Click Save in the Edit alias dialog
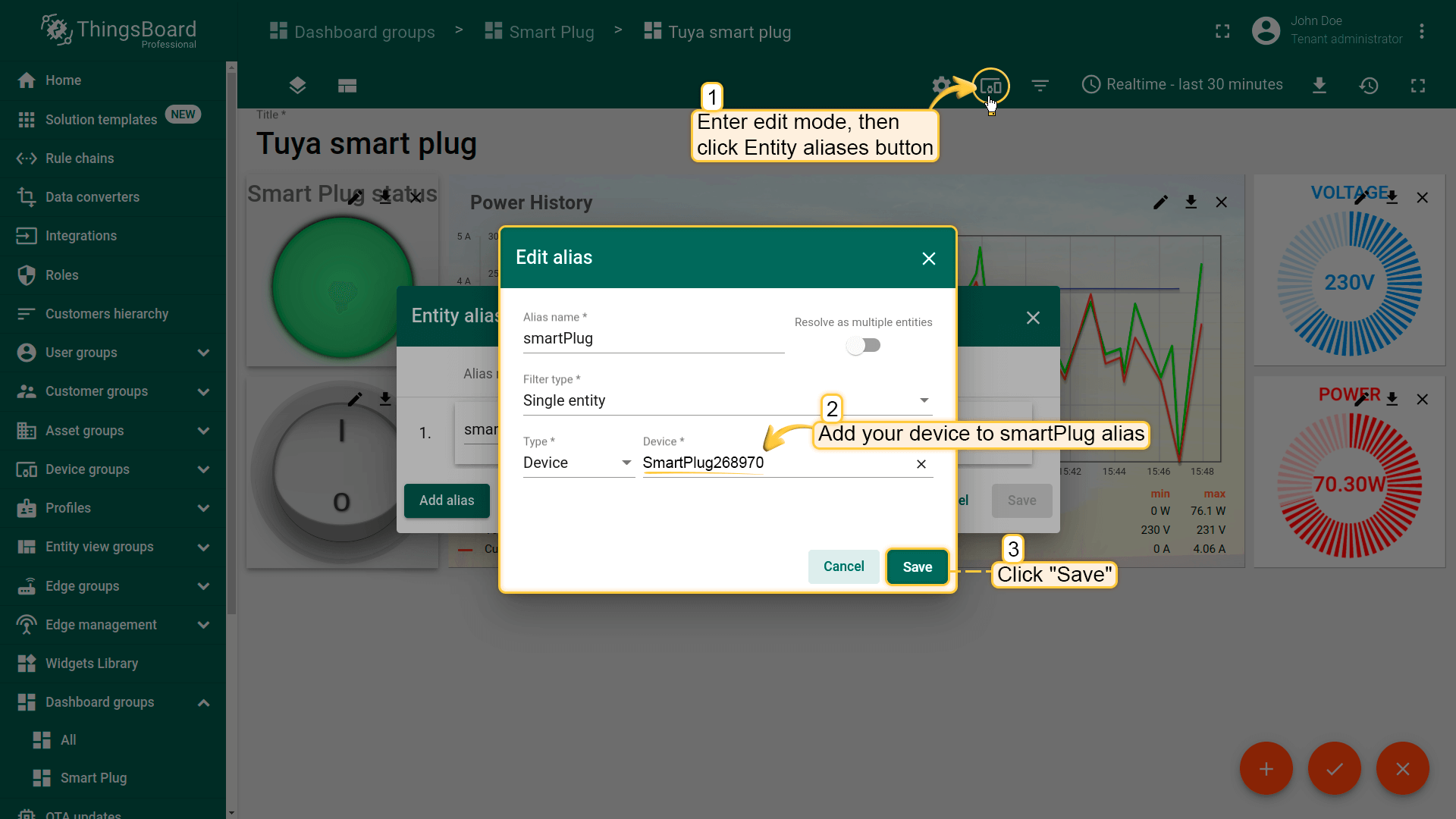Screen dimensions: 1456x819 (917, 567)
